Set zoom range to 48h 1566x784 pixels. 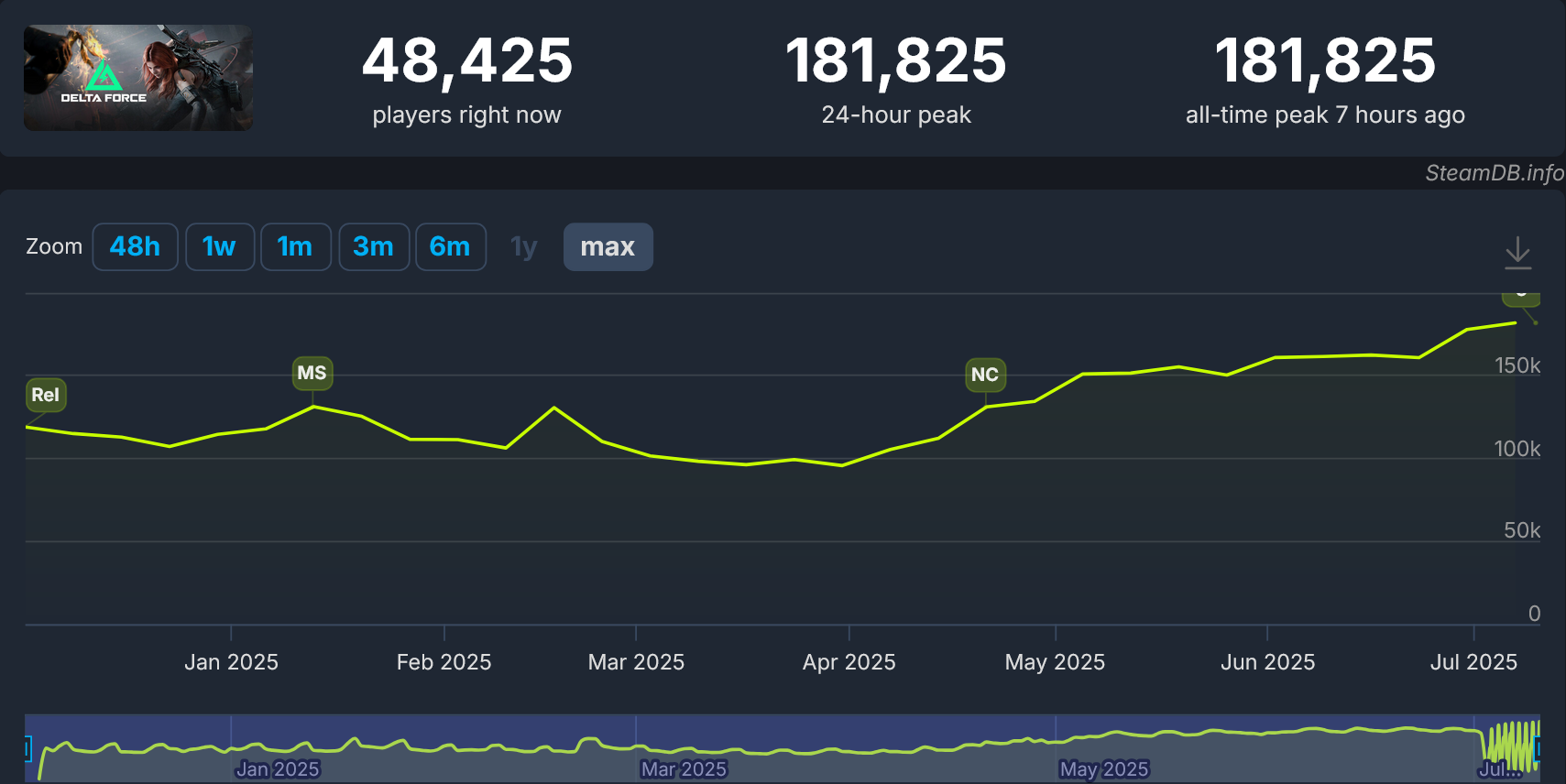(135, 246)
